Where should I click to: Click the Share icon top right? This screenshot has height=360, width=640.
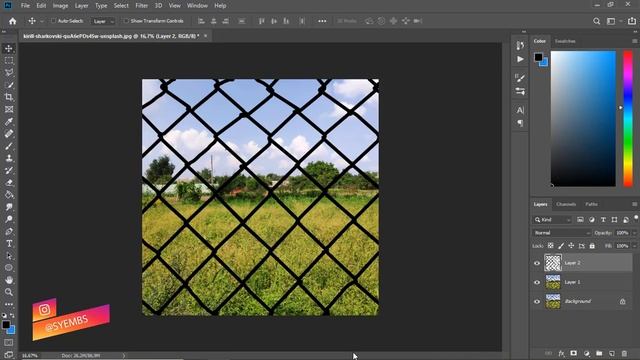click(x=631, y=21)
